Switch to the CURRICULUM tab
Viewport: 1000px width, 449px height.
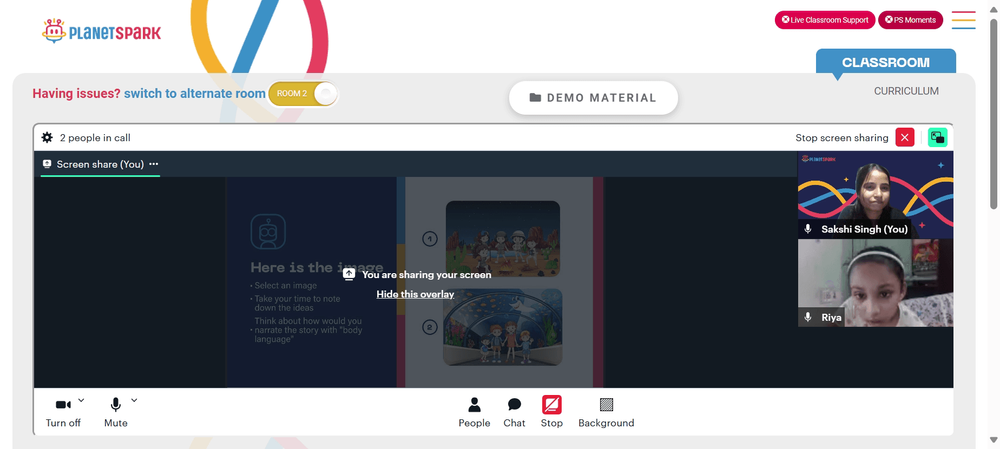tap(906, 91)
